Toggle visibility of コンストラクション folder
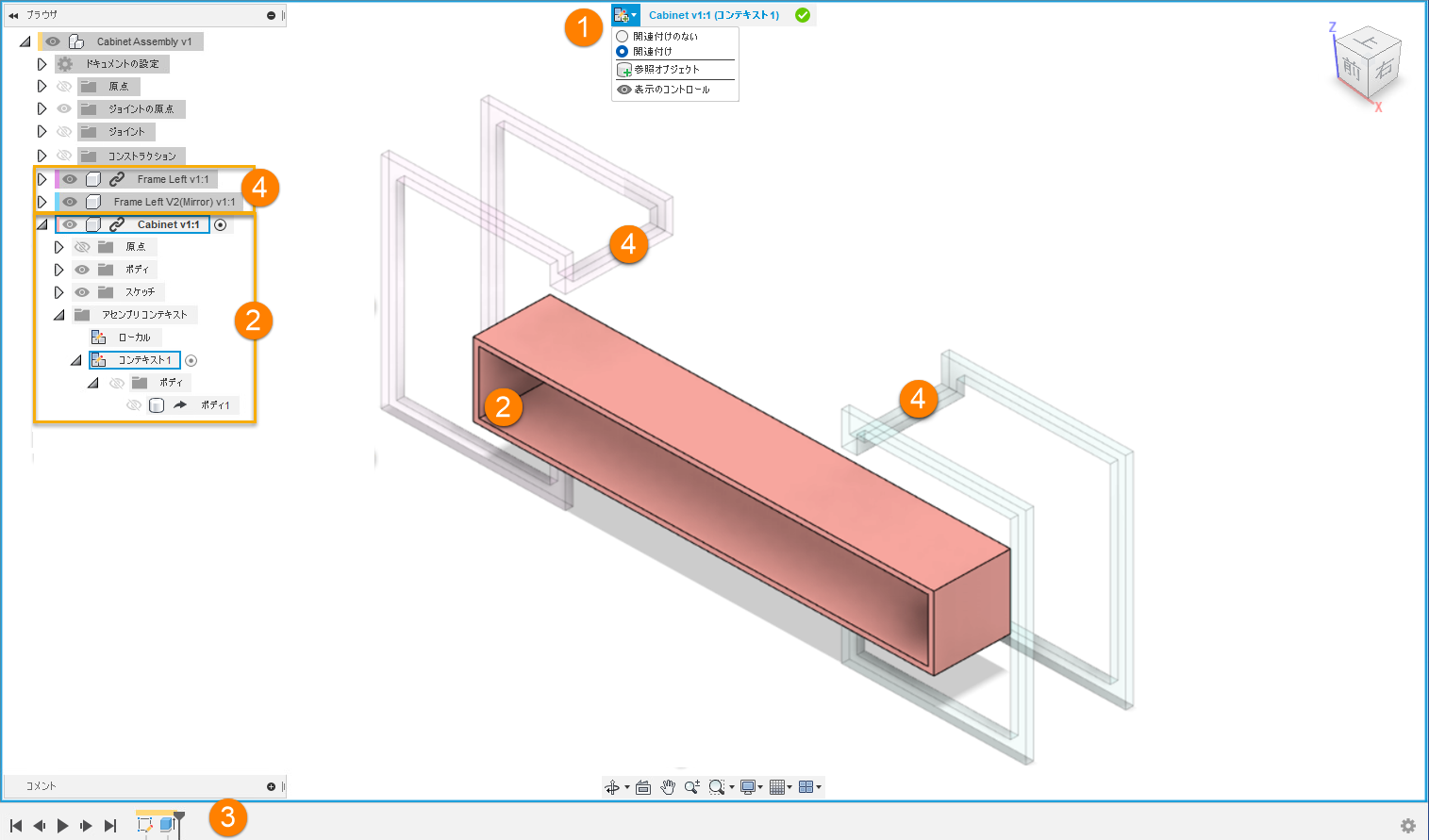 pos(64,156)
